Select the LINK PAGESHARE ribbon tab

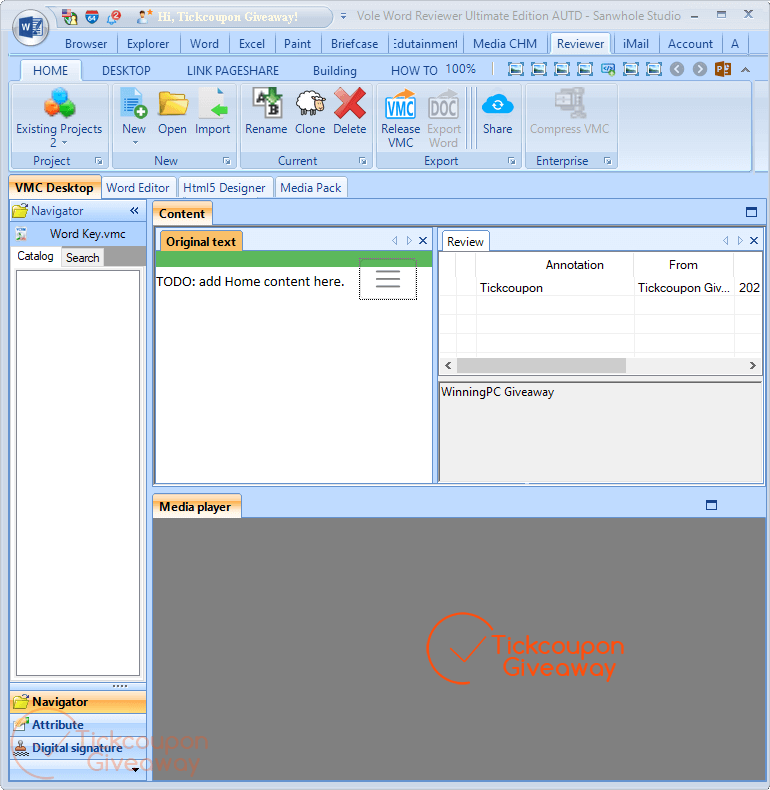tap(233, 71)
